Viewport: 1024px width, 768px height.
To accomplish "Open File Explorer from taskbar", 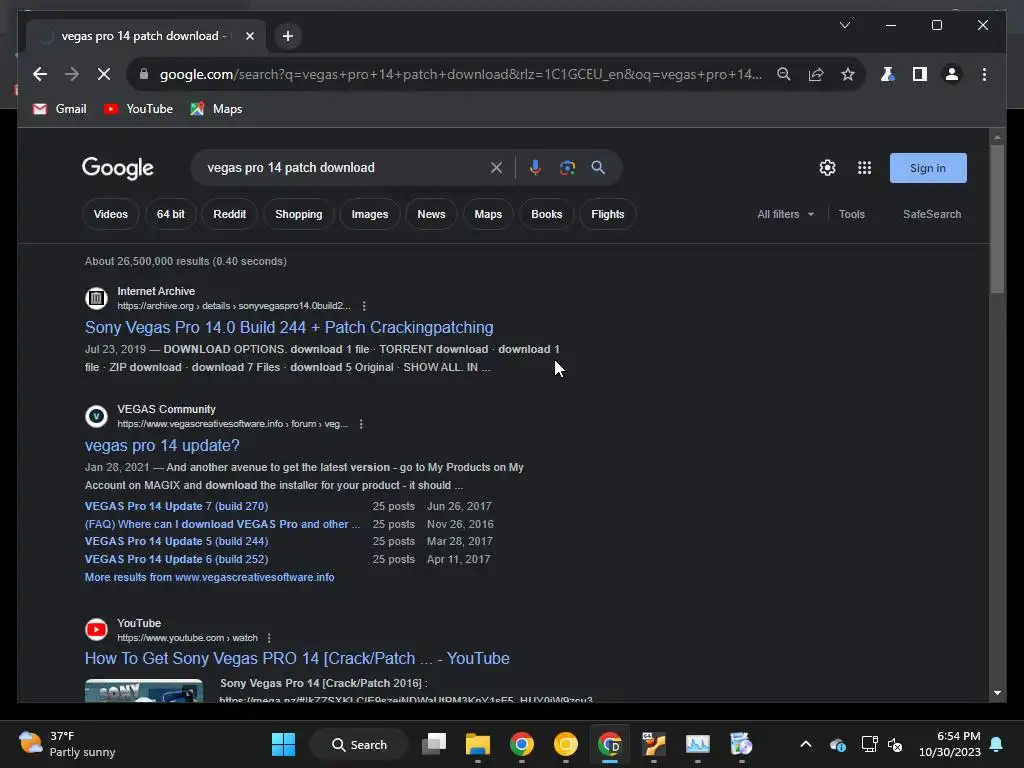I will click(477, 744).
